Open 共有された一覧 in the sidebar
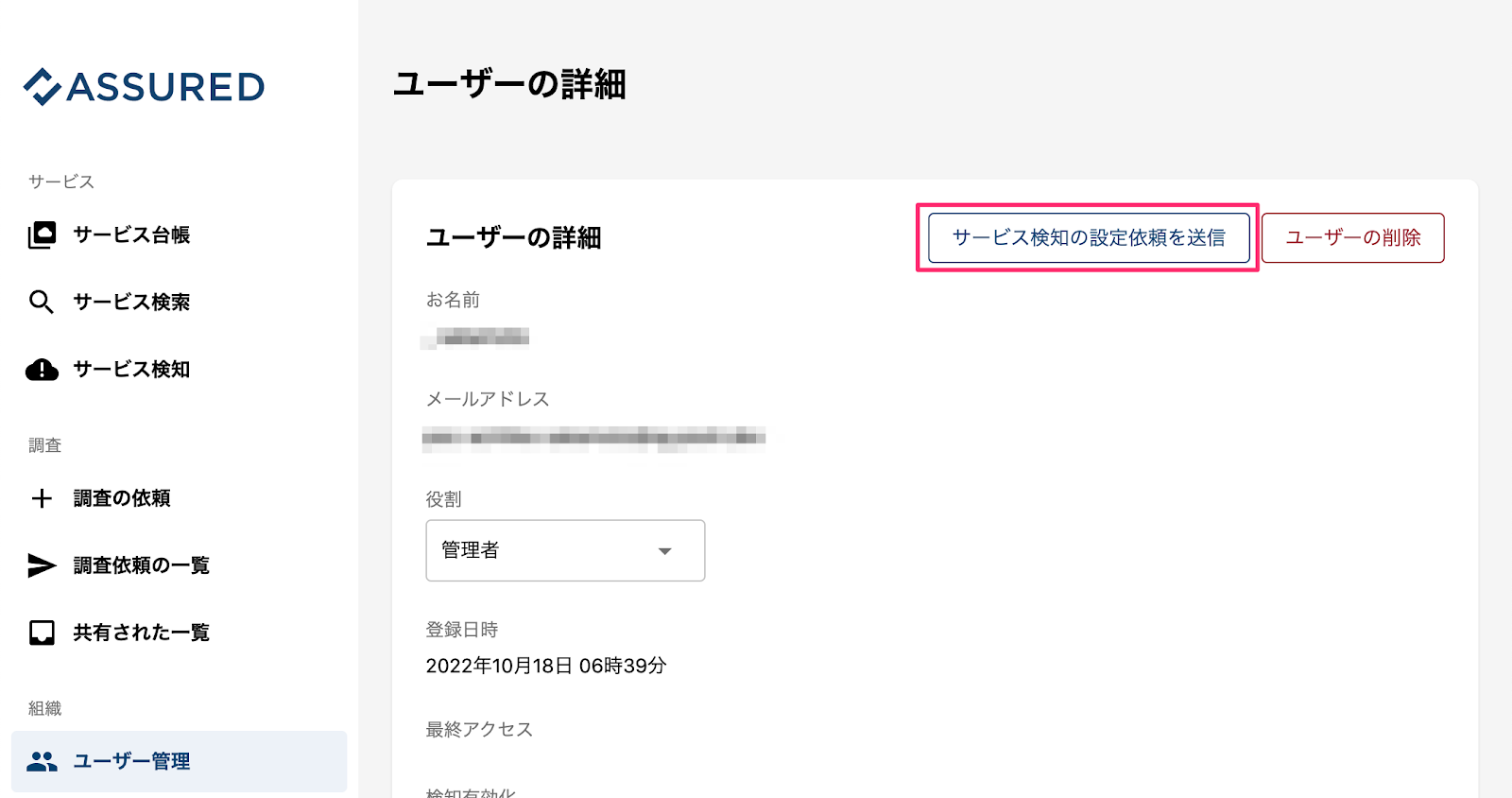This screenshot has height=798, width=1512. pyautogui.click(x=141, y=633)
